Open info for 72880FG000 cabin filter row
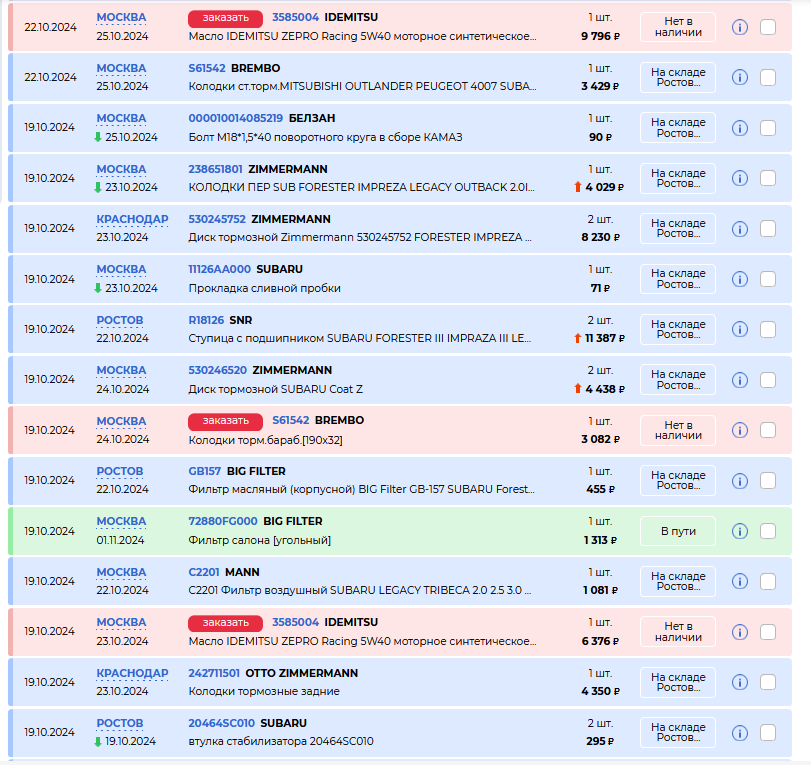Screen dimensions: 811x765 pyautogui.click(x=740, y=531)
